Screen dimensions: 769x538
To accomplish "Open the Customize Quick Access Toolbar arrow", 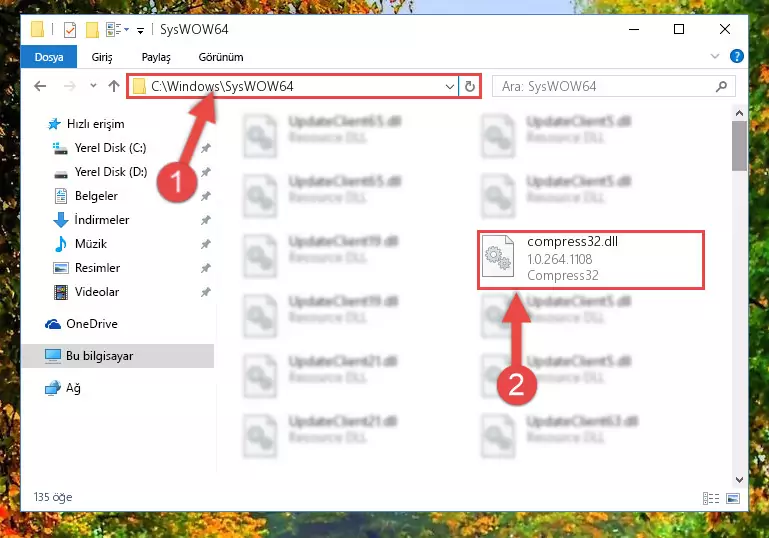I will point(140,31).
